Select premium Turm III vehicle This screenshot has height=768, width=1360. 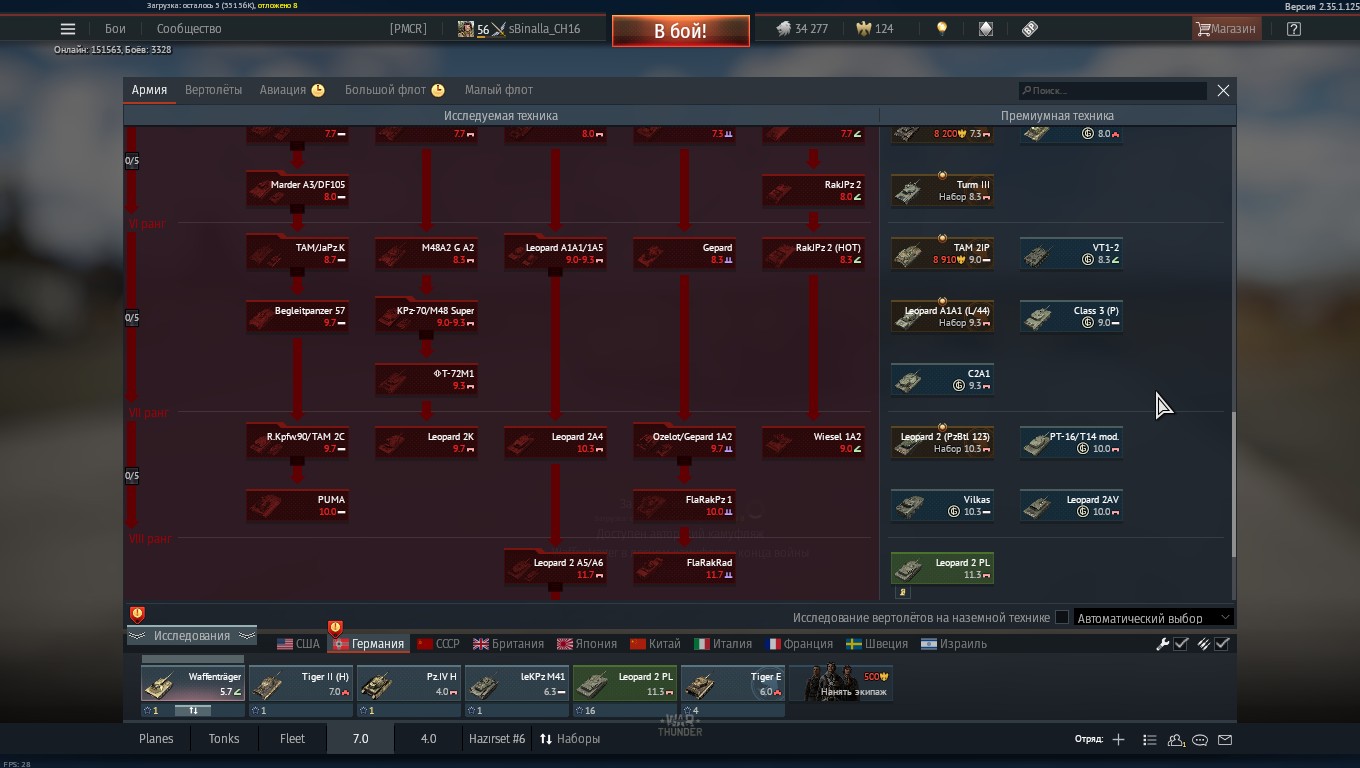pos(942,190)
